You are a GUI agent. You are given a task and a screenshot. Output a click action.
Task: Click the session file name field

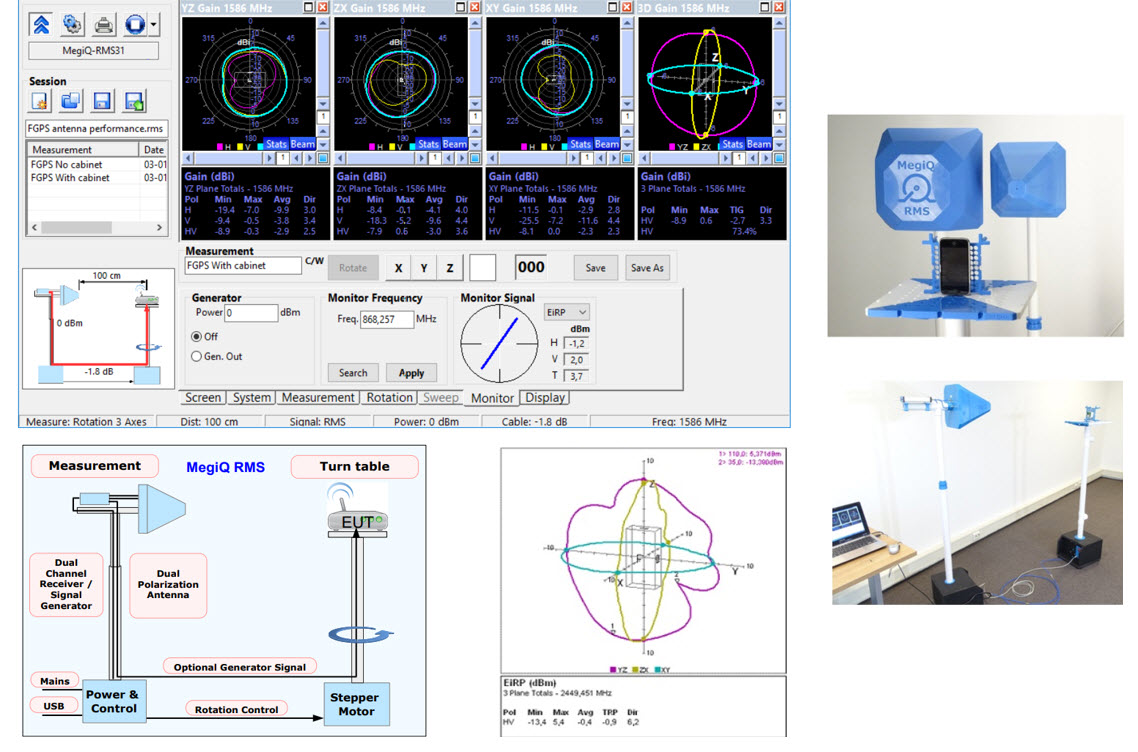(x=97, y=128)
